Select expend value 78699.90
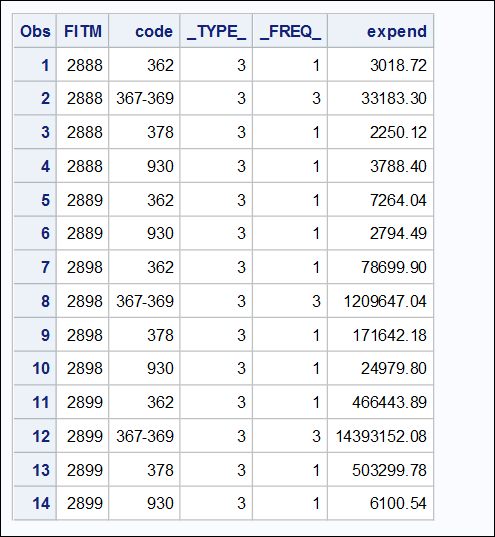The image size is (495, 537). click(394, 267)
